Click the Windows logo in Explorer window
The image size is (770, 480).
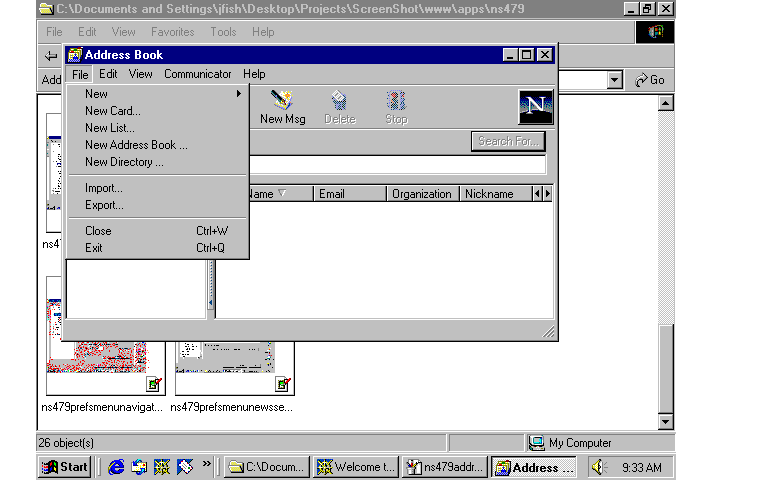pyautogui.click(x=655, y=32)
